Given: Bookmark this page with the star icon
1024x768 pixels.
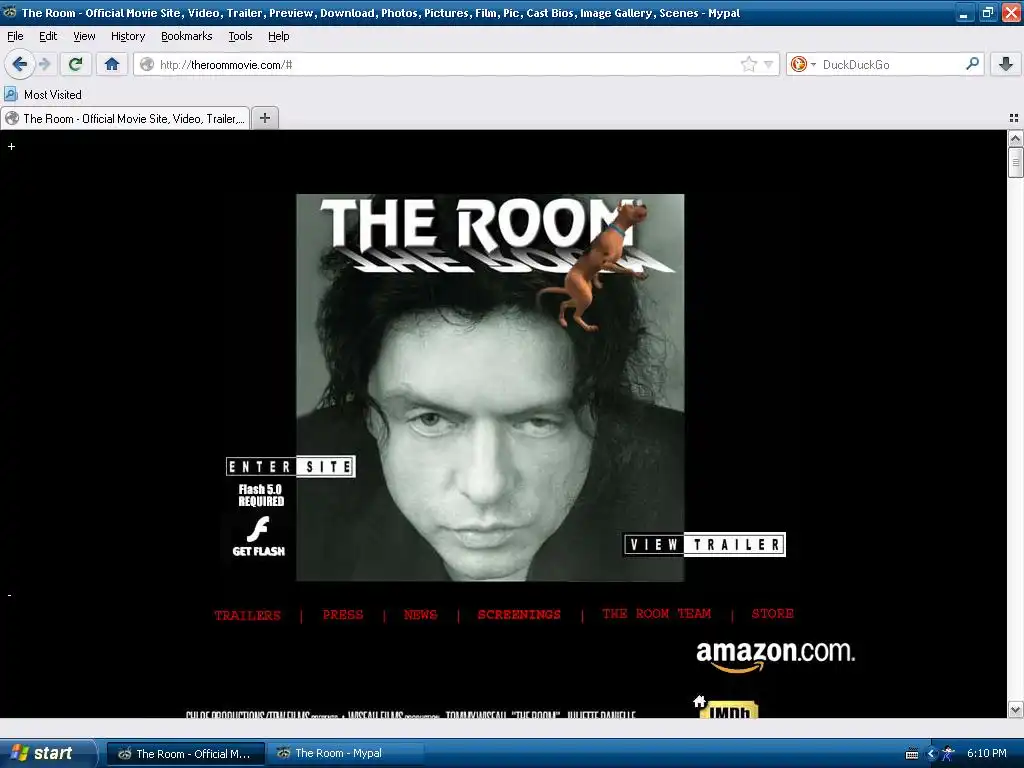Looking at the screenshot, I should click(748, 64).
